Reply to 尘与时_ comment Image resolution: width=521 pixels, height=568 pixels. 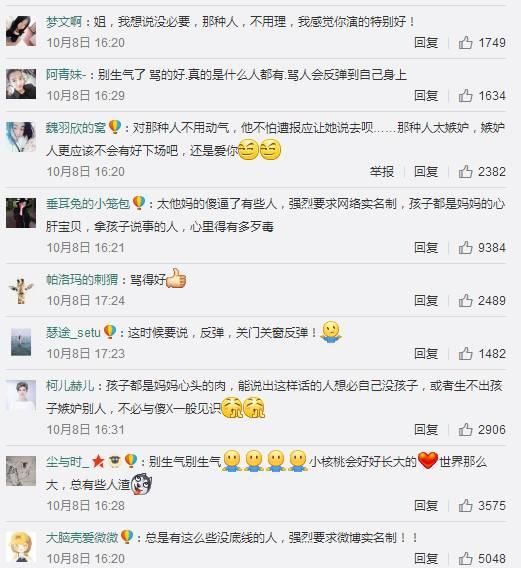pos(426,506)
